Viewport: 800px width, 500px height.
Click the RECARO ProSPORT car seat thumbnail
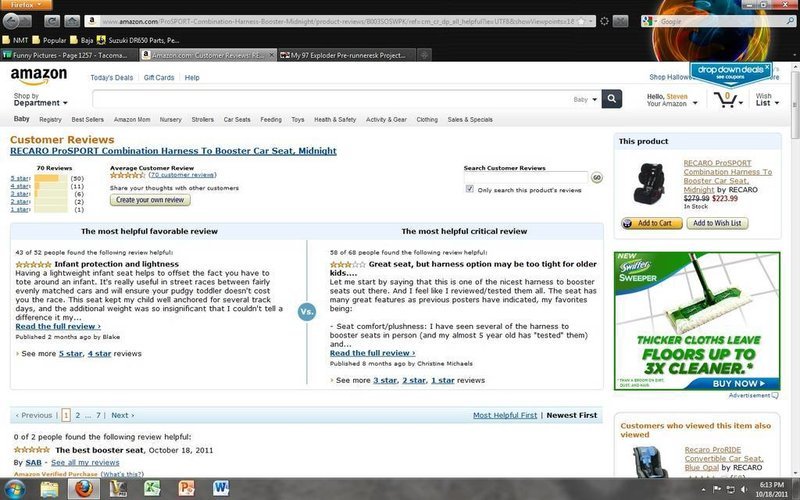tap(649, 183)
